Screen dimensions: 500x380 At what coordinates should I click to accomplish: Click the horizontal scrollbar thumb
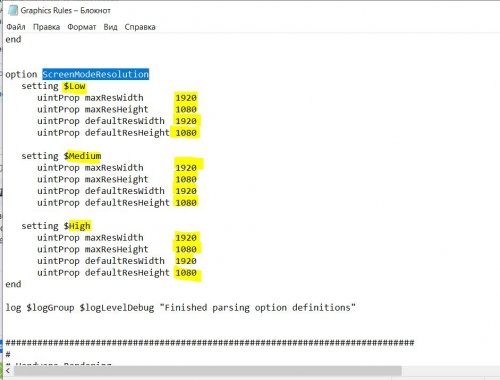click(207, 370)
